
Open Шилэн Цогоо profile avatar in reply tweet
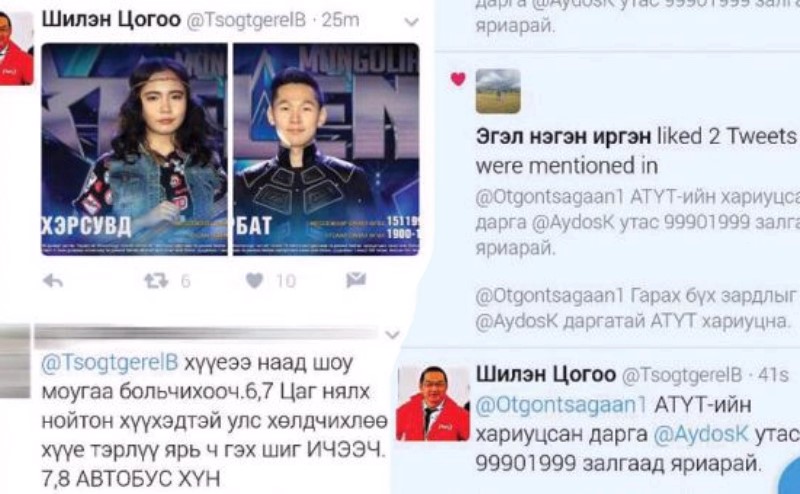point(433,403)
